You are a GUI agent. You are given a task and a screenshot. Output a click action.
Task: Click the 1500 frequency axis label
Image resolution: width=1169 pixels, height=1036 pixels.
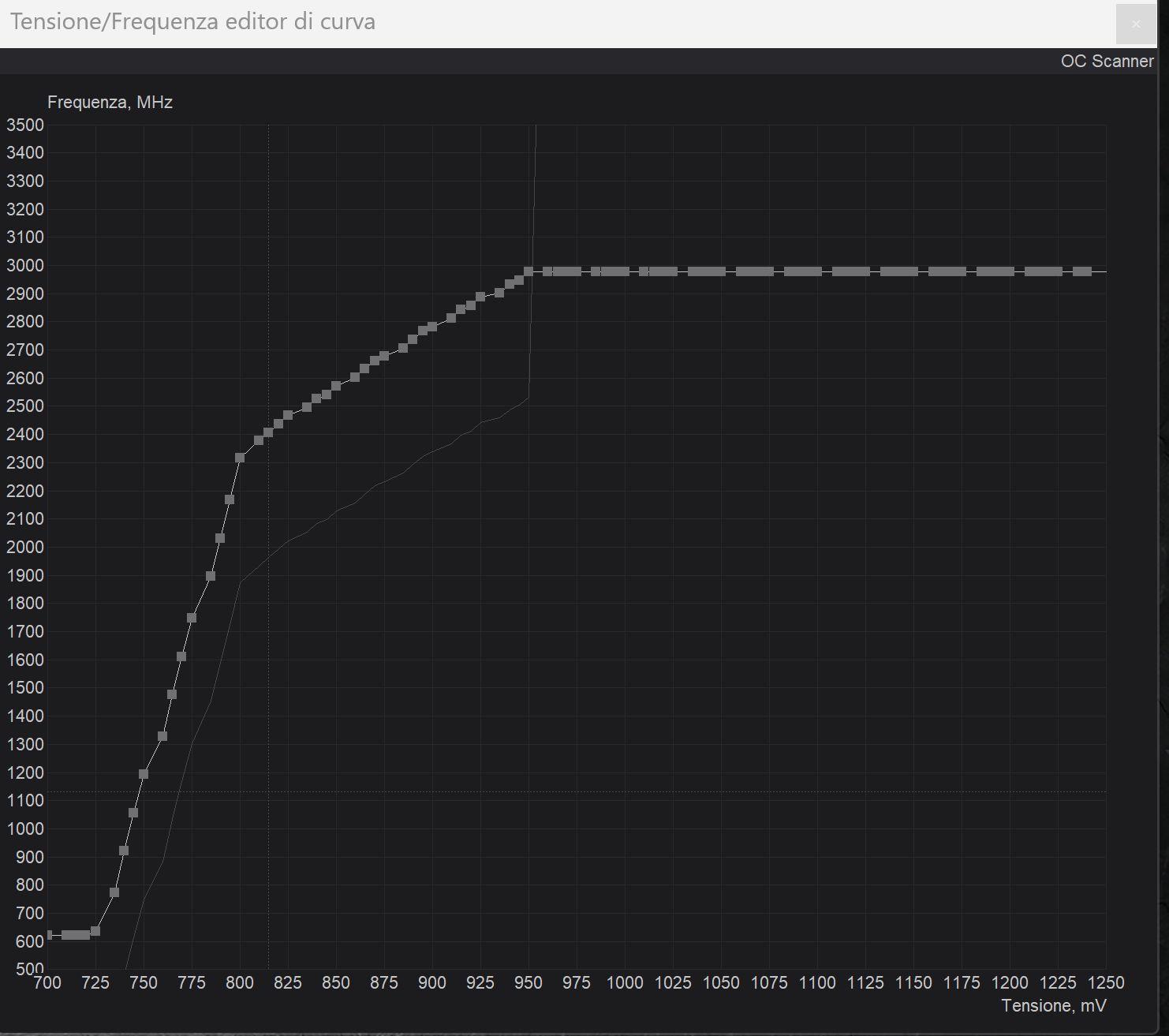tap(25, 688)
